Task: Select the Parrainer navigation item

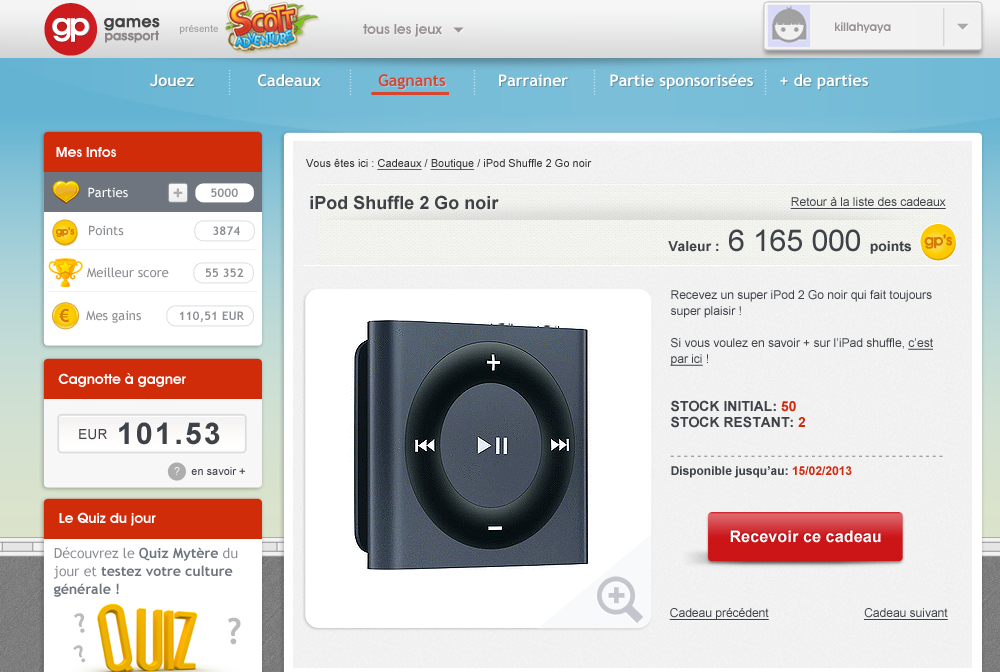Action: point(533,81)
